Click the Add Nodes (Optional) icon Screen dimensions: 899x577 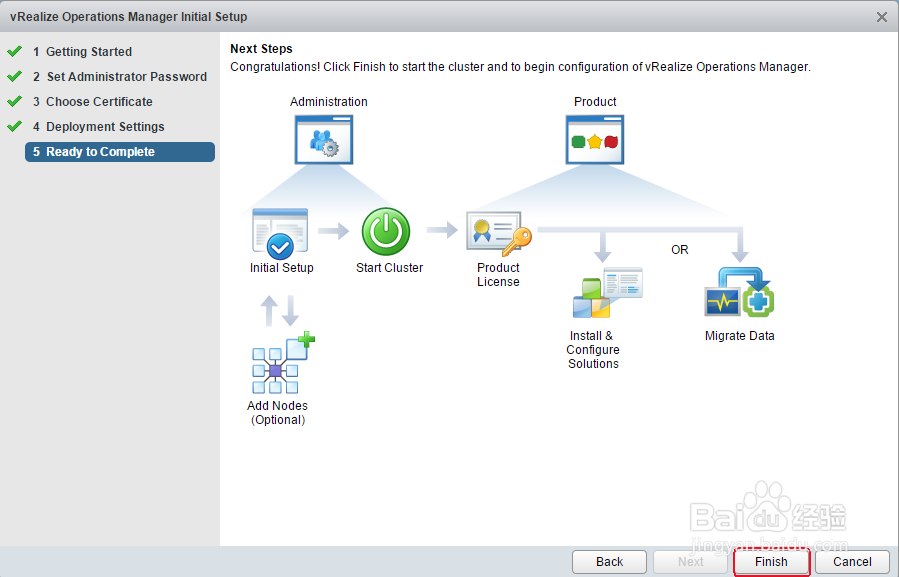click(283, 363)
